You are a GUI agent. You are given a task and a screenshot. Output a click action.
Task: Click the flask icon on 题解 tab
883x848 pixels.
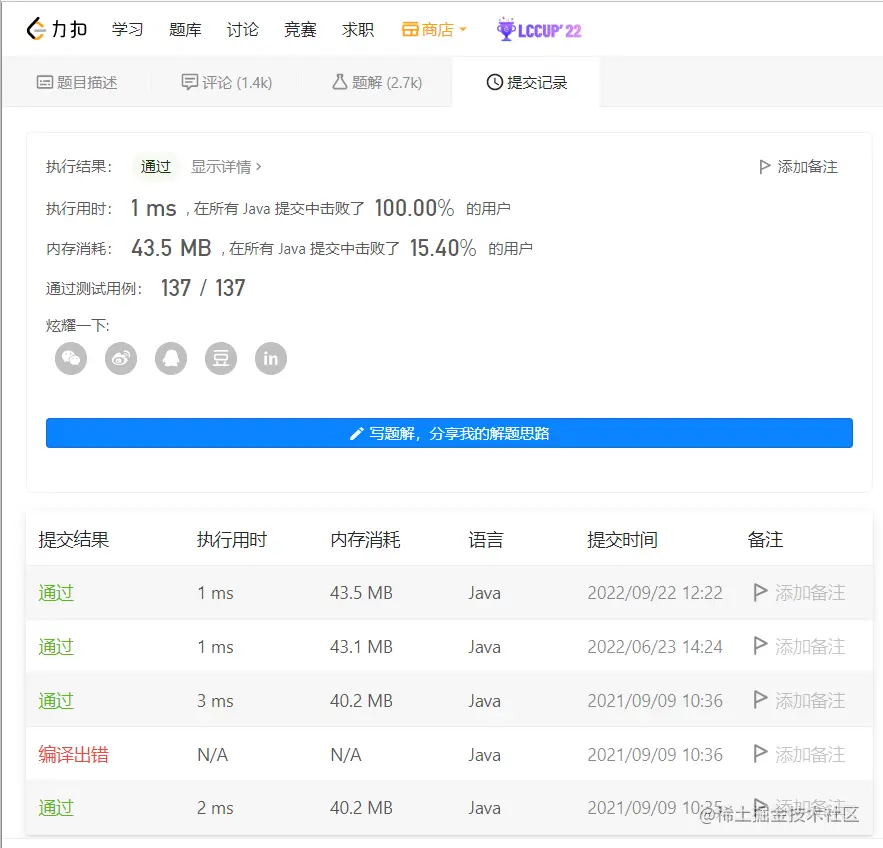(x=340, y=82)
